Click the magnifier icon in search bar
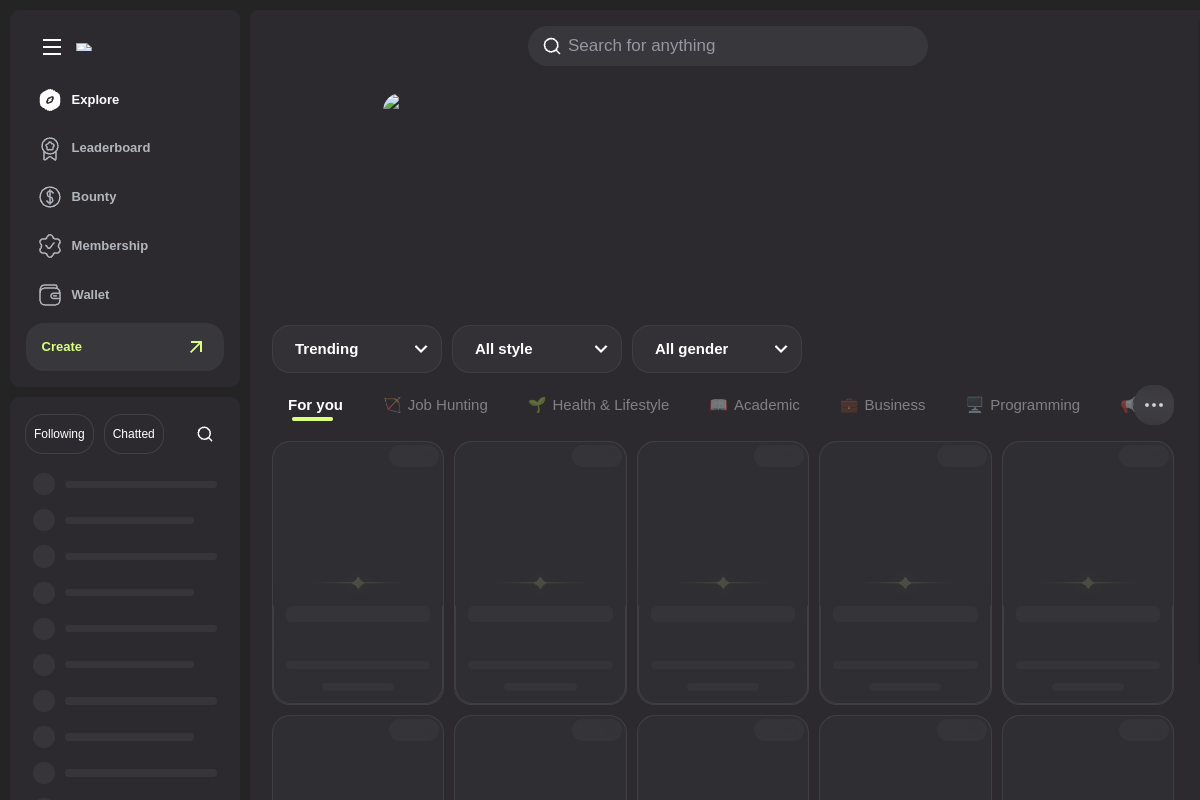 (552, 46)
